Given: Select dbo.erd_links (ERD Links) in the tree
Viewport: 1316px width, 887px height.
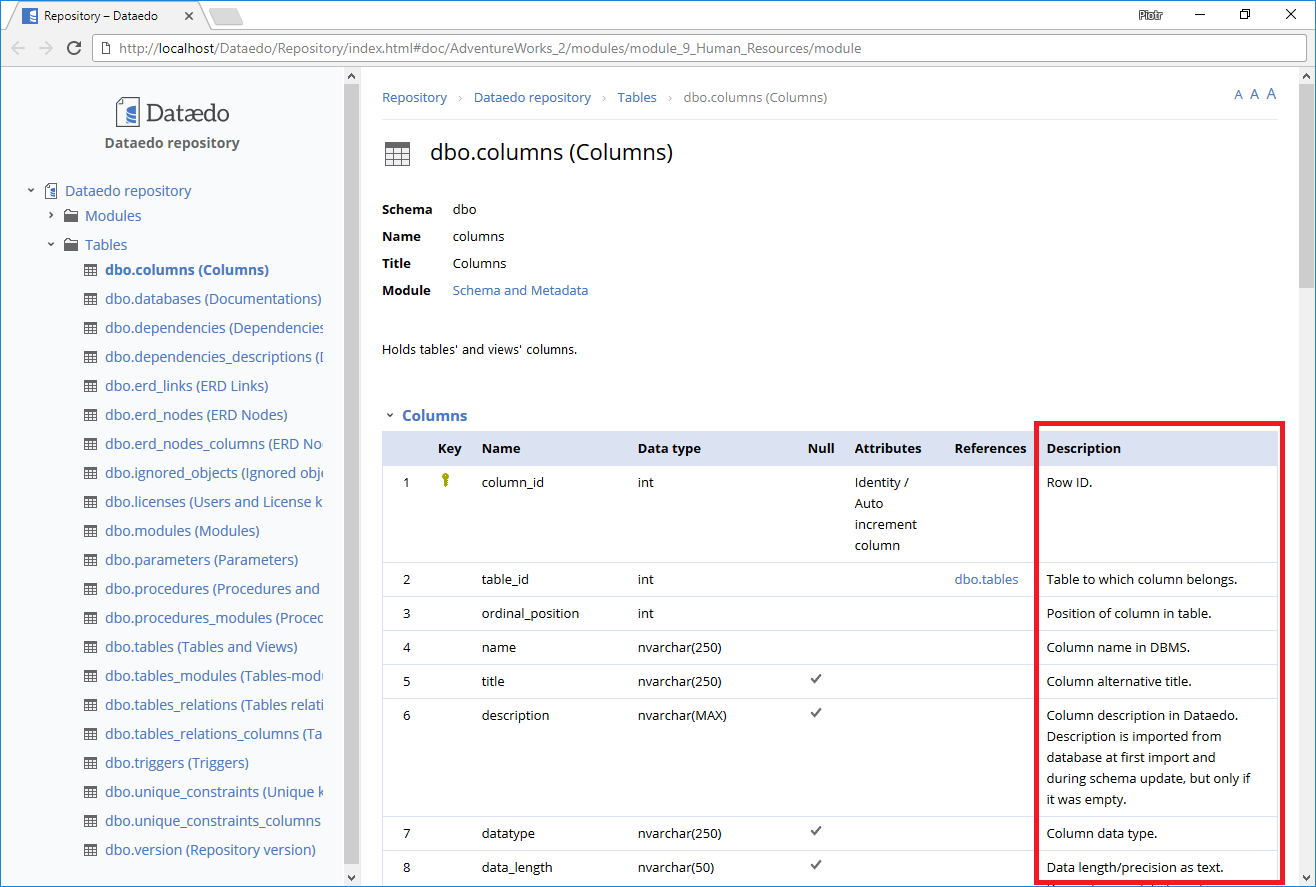Looking at the screenshot, I should click(186, 386).
